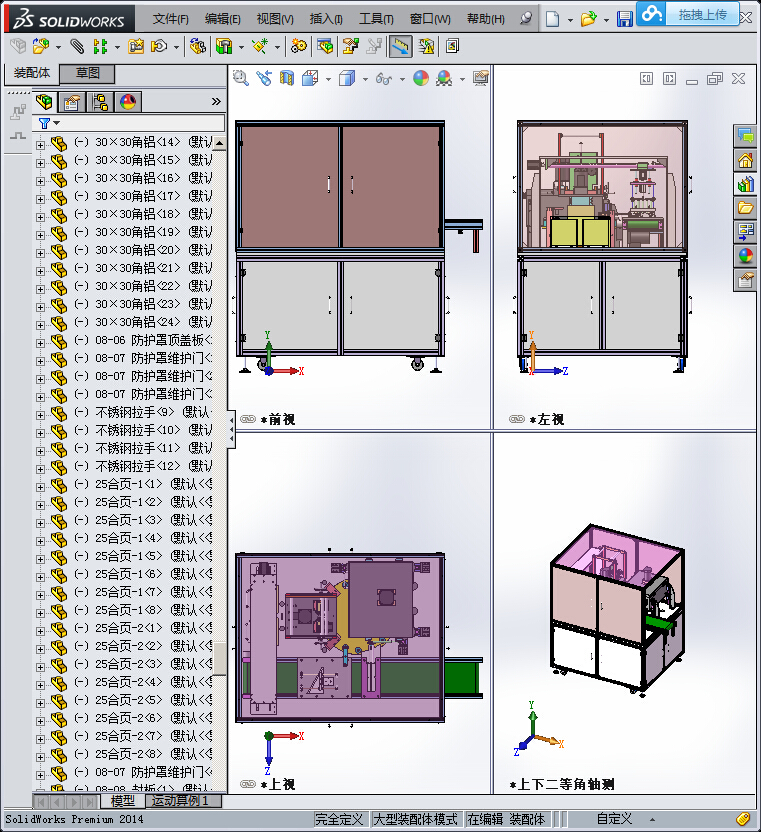This screenshot has height=832, width=761.
Task: Click Show Hidden Components icon
Action: click(x=197, y=47)
